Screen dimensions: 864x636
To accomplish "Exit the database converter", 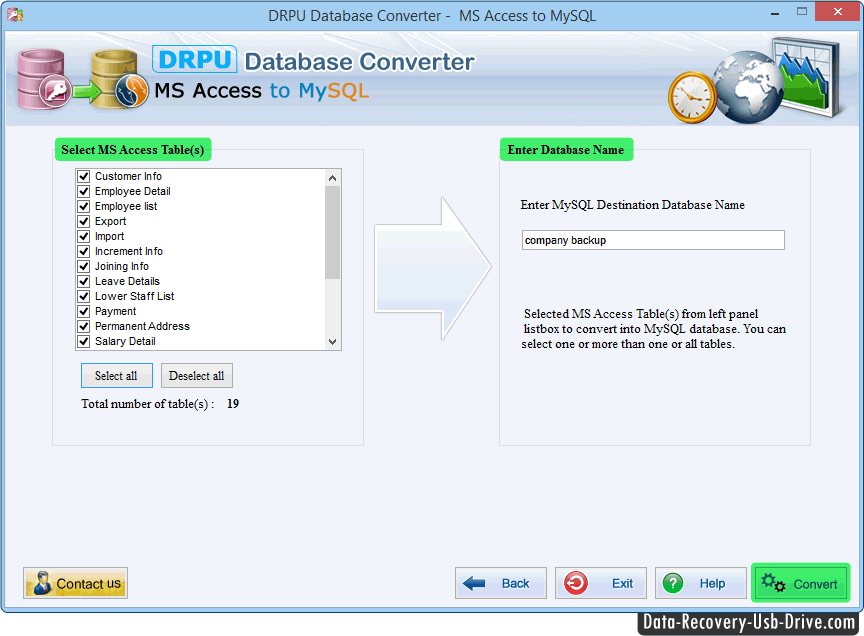I will (x=601, y=583).
